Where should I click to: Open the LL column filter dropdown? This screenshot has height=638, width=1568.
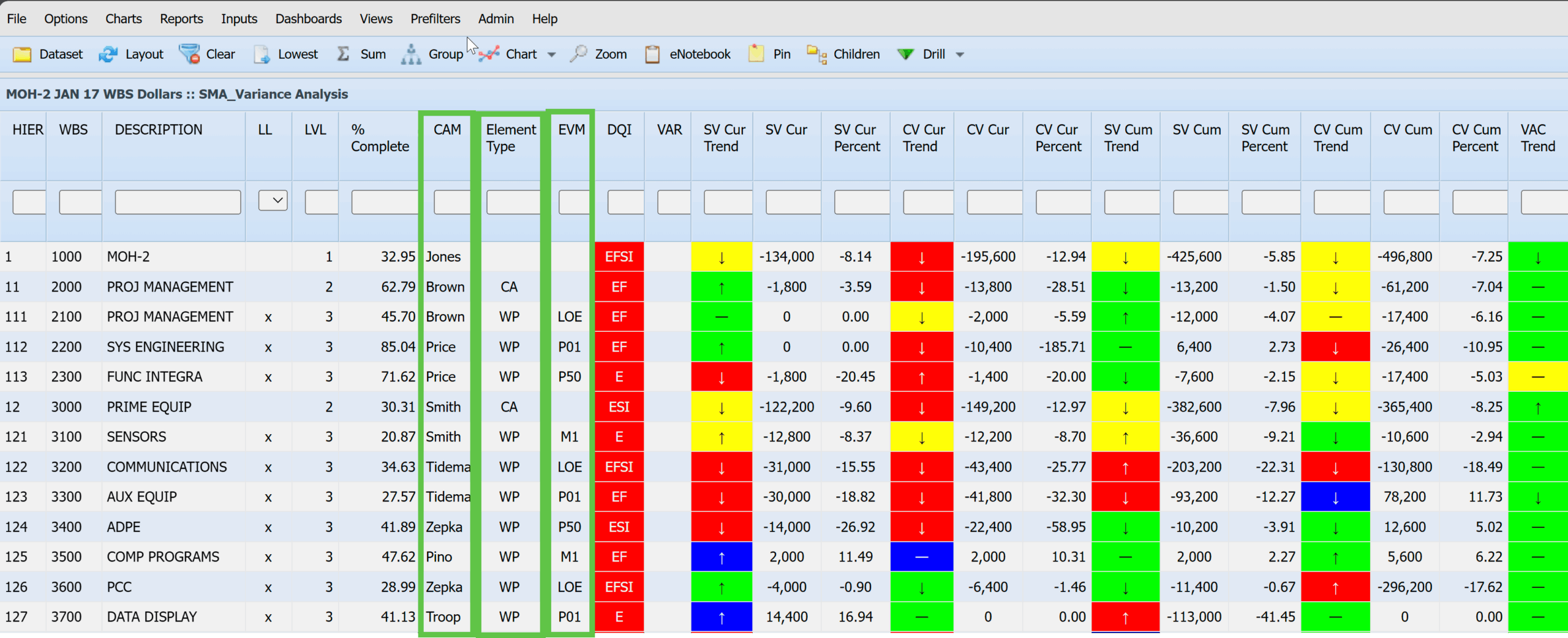click(x=273, y=200)
